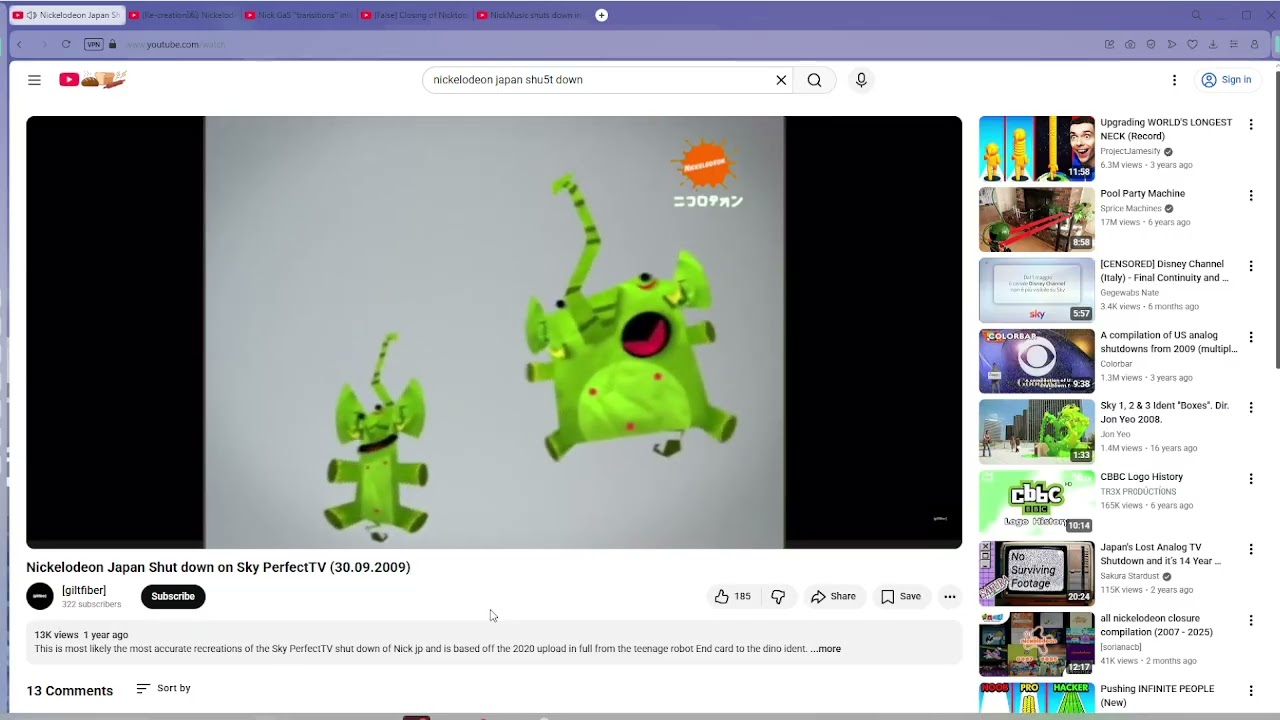
Task: Expand the description with ...more
Action: click(x=826, y=649)
